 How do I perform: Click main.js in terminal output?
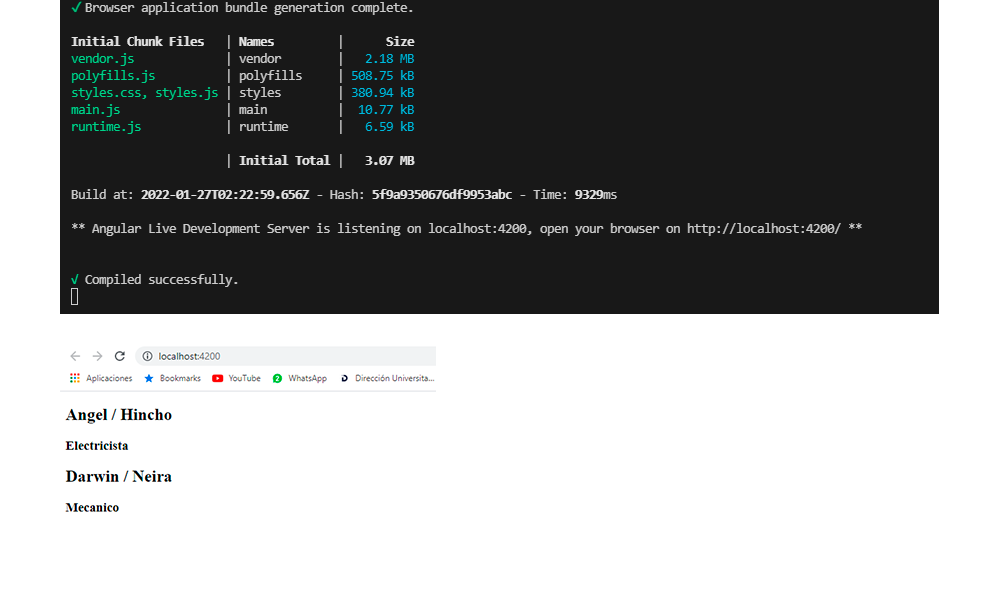tap(96, 110)
